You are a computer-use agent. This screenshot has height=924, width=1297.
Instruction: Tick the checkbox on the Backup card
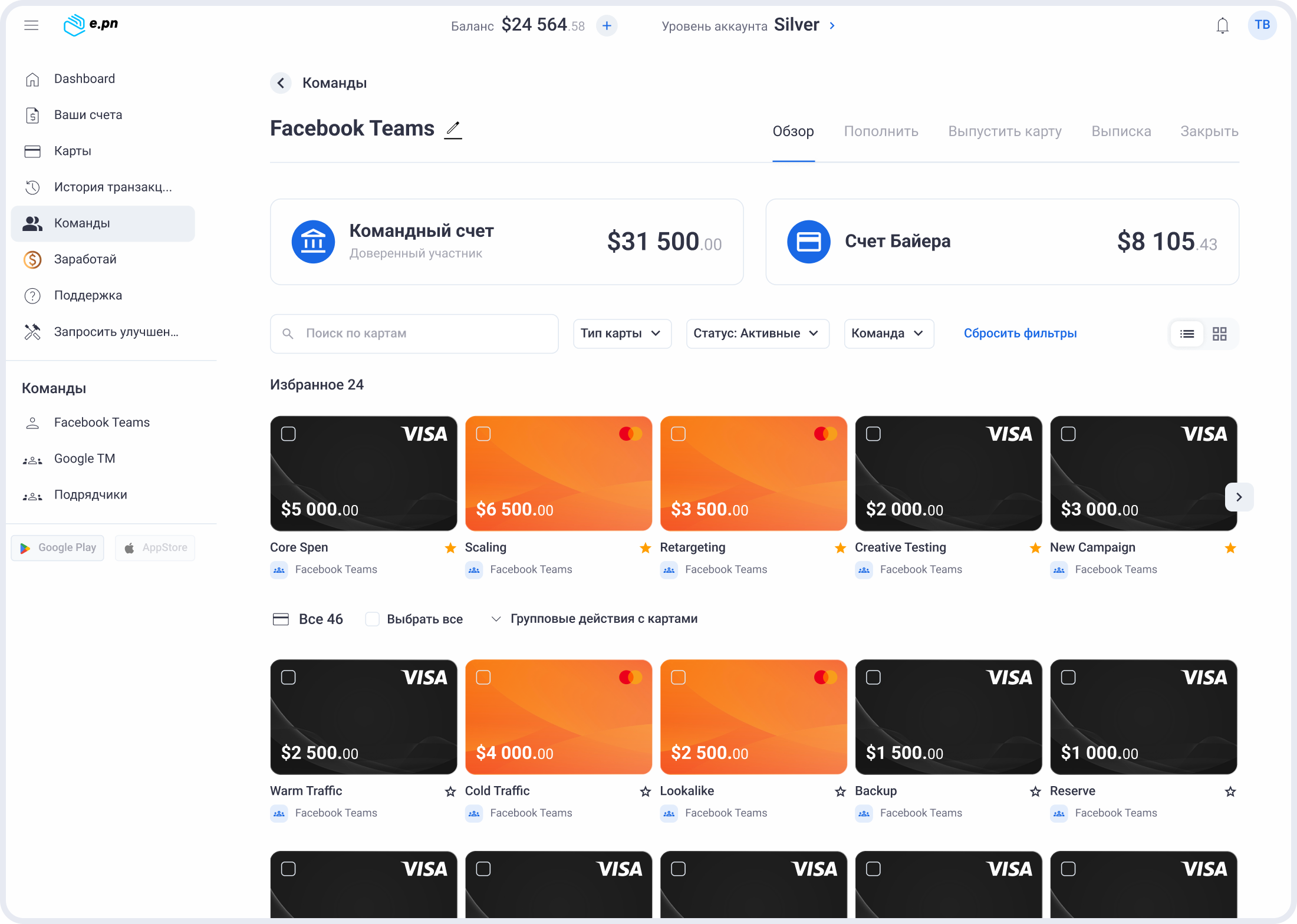(x=873, y=678)
